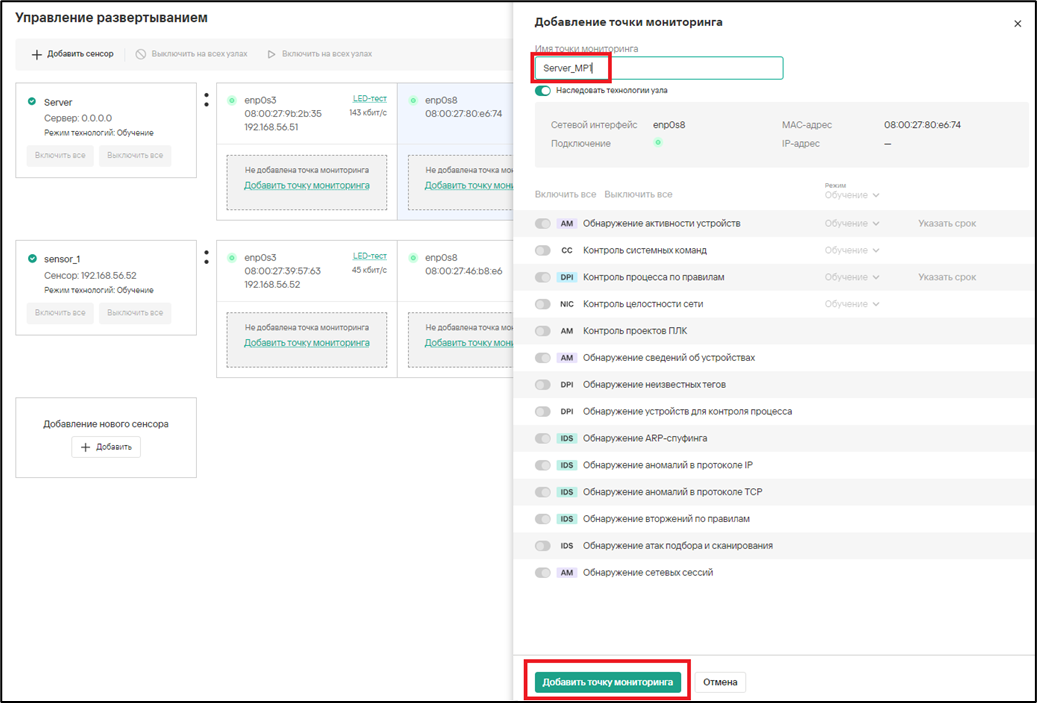This screenshot has width=1037, height=703.
Task: Click IP address 192.168.56.52 under sensor_1 enp0s3
Action: point(272,284)
